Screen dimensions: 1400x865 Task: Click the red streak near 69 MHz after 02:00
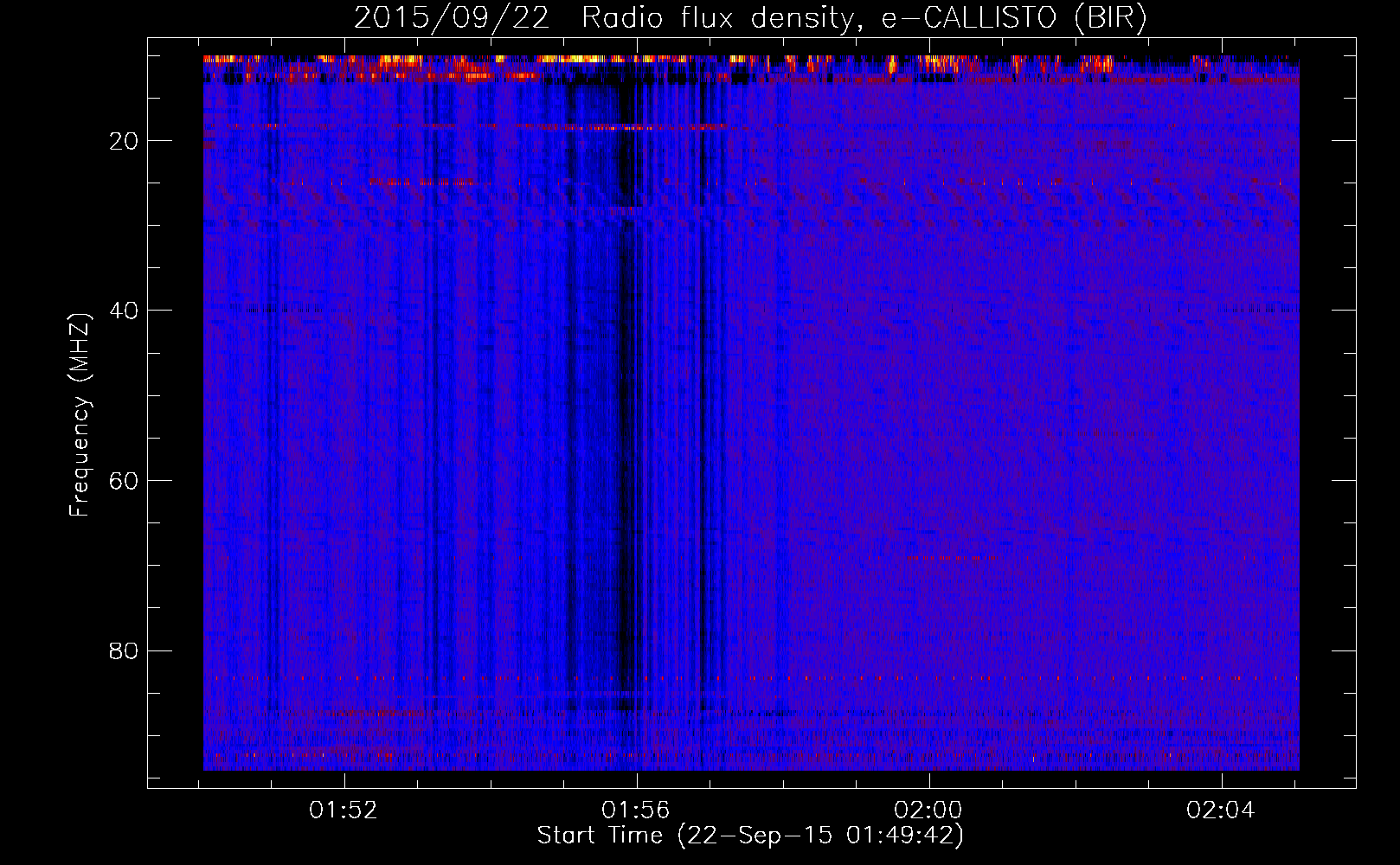[x=945, y=558]
